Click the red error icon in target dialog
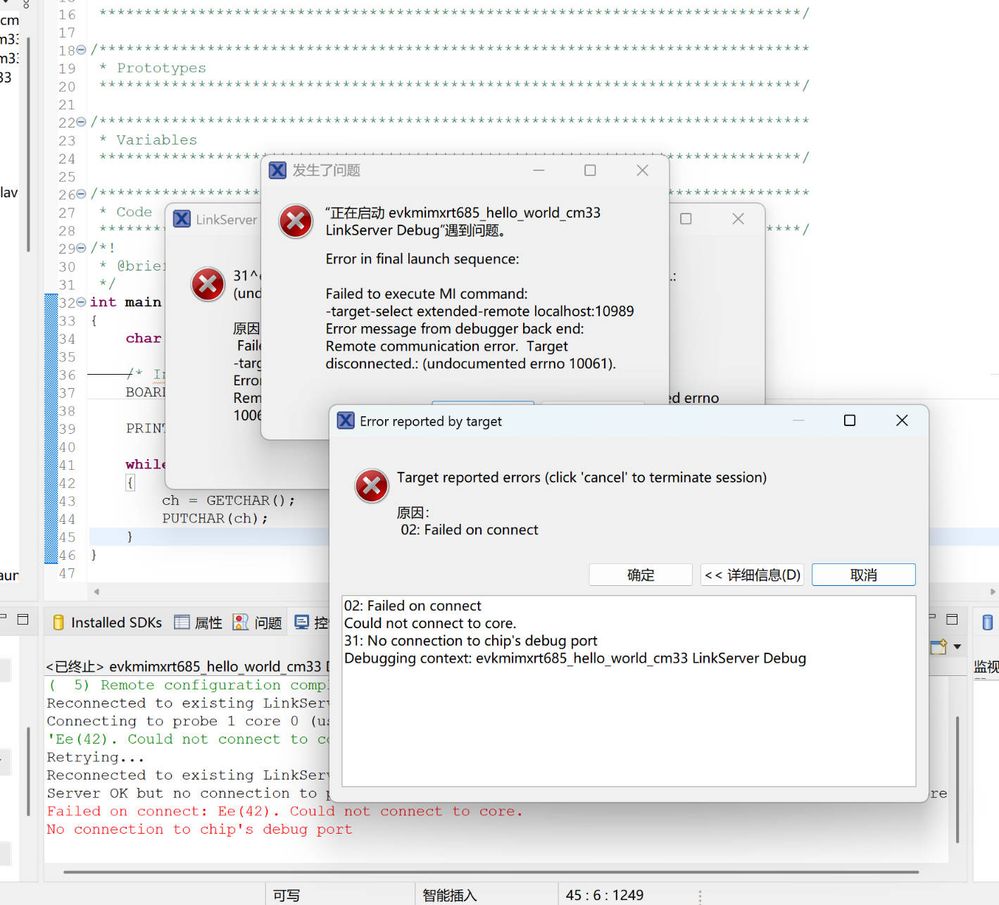 click(x=371, y=486)
